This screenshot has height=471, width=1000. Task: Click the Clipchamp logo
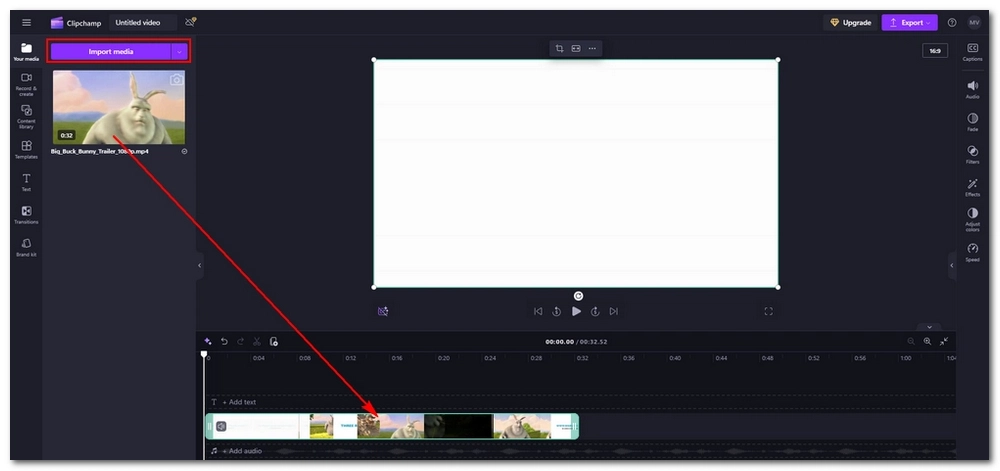tap(57, 23)
